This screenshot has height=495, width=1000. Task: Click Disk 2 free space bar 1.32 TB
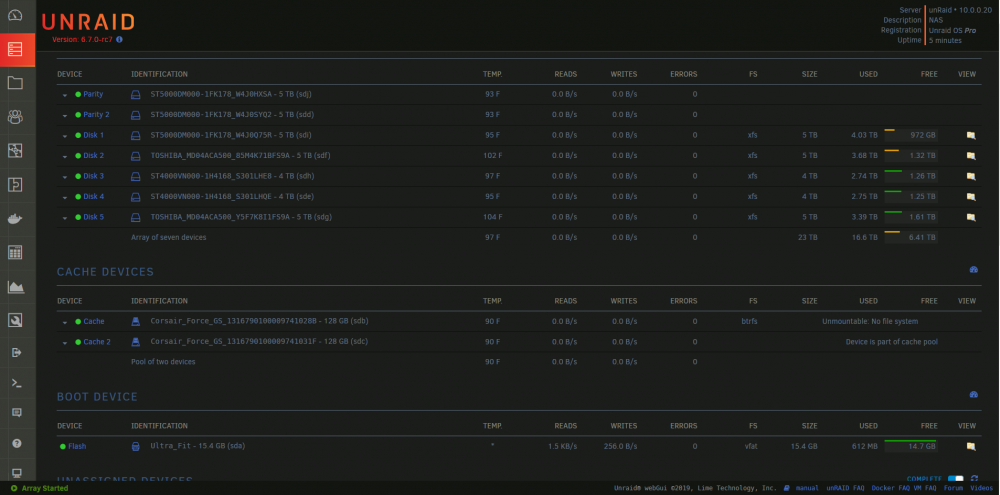coord(910,155)
